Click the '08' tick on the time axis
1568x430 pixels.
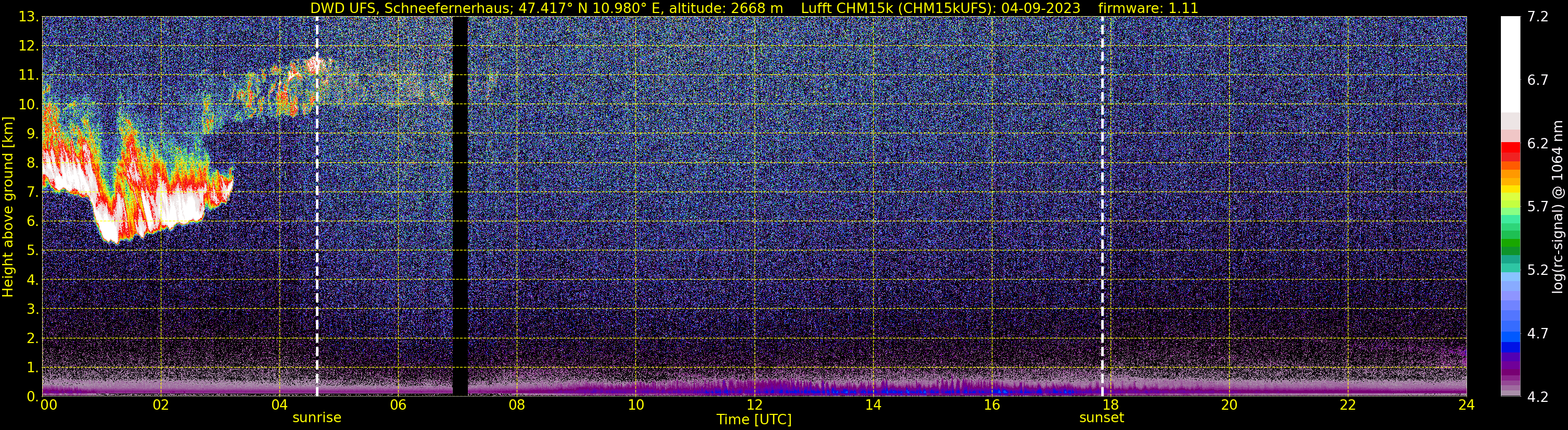tap(517, 405)
